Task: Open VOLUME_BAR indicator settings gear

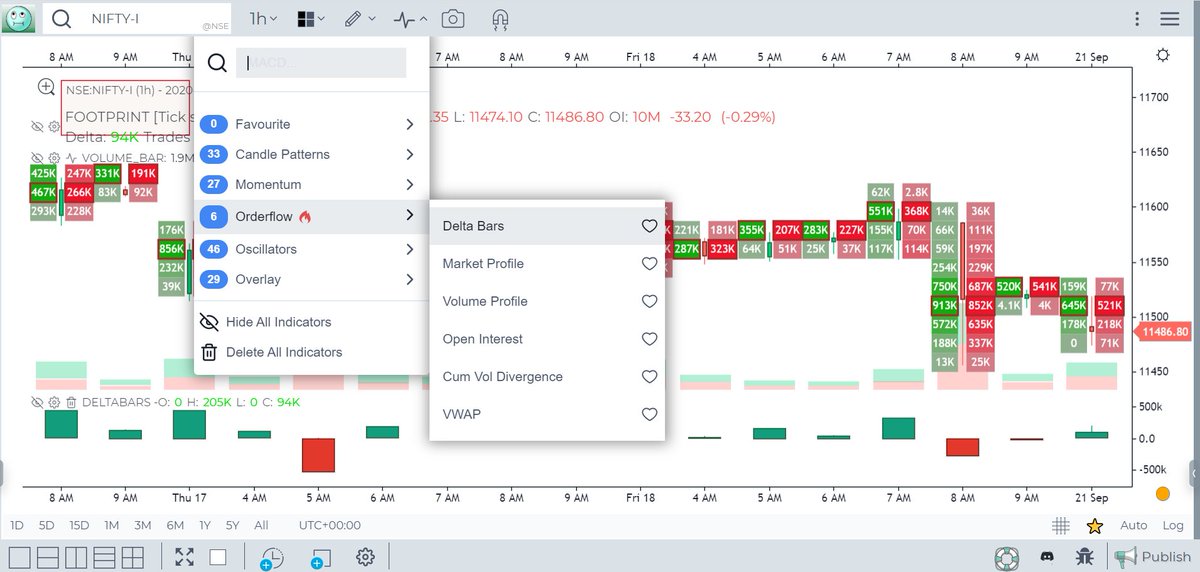Action: pyautogui.click(x=54, y=157)
